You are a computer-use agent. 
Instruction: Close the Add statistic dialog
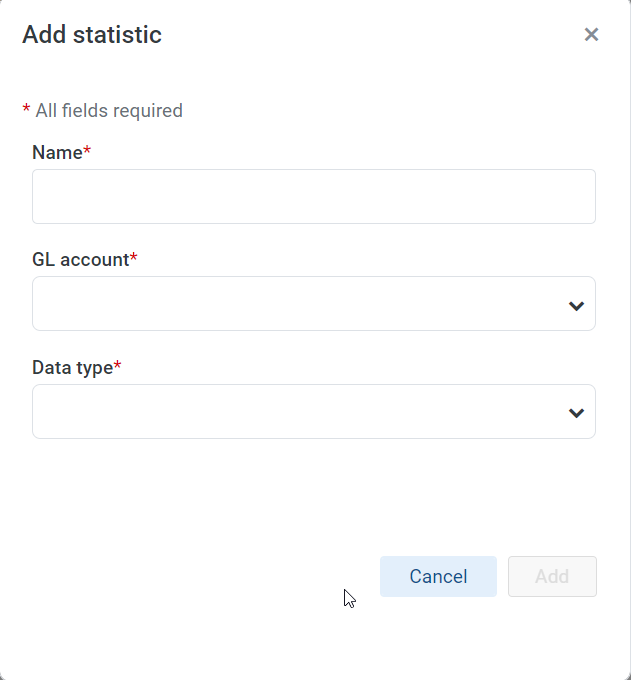coord(591,34)
